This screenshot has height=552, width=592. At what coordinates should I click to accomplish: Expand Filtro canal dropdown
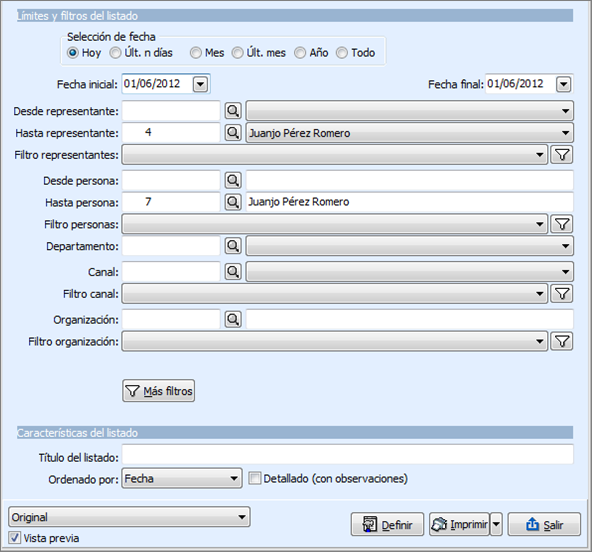(x=540, y=294)
